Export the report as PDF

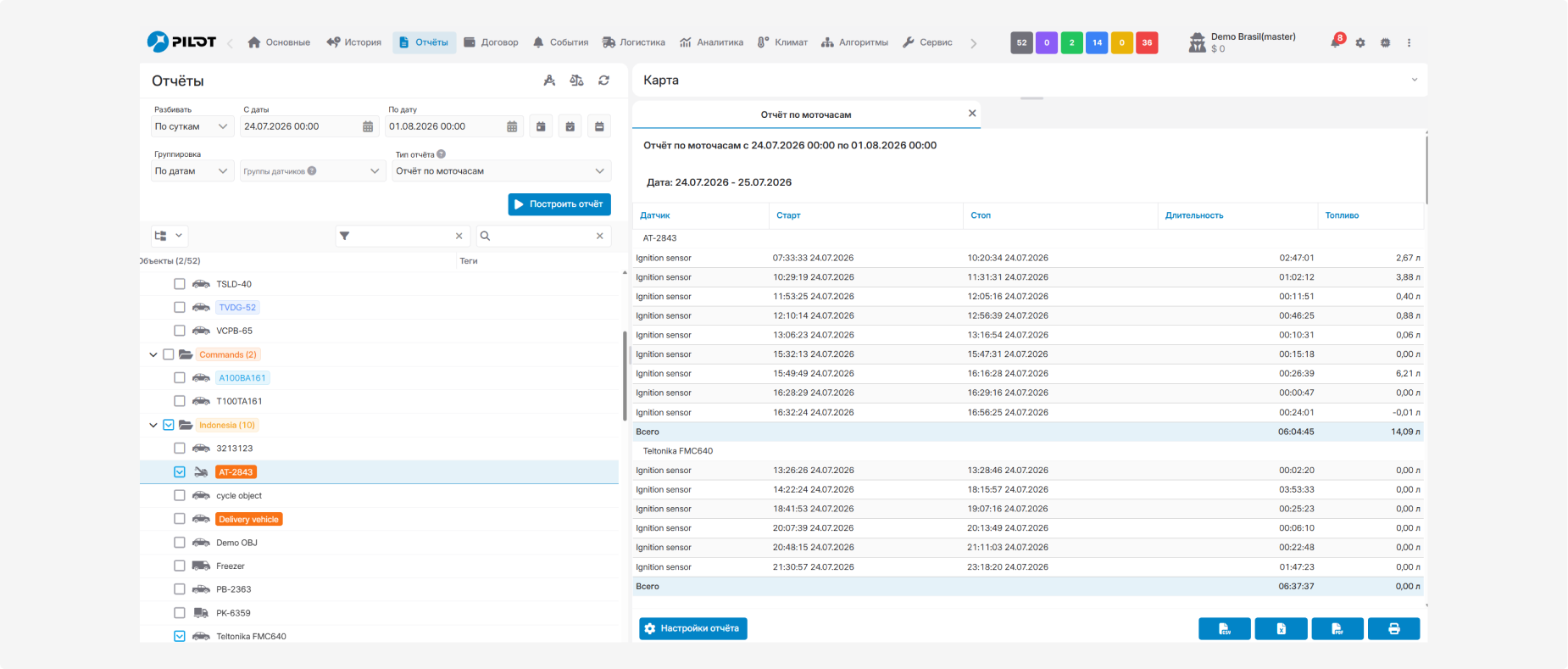[x=1337, y=628]
